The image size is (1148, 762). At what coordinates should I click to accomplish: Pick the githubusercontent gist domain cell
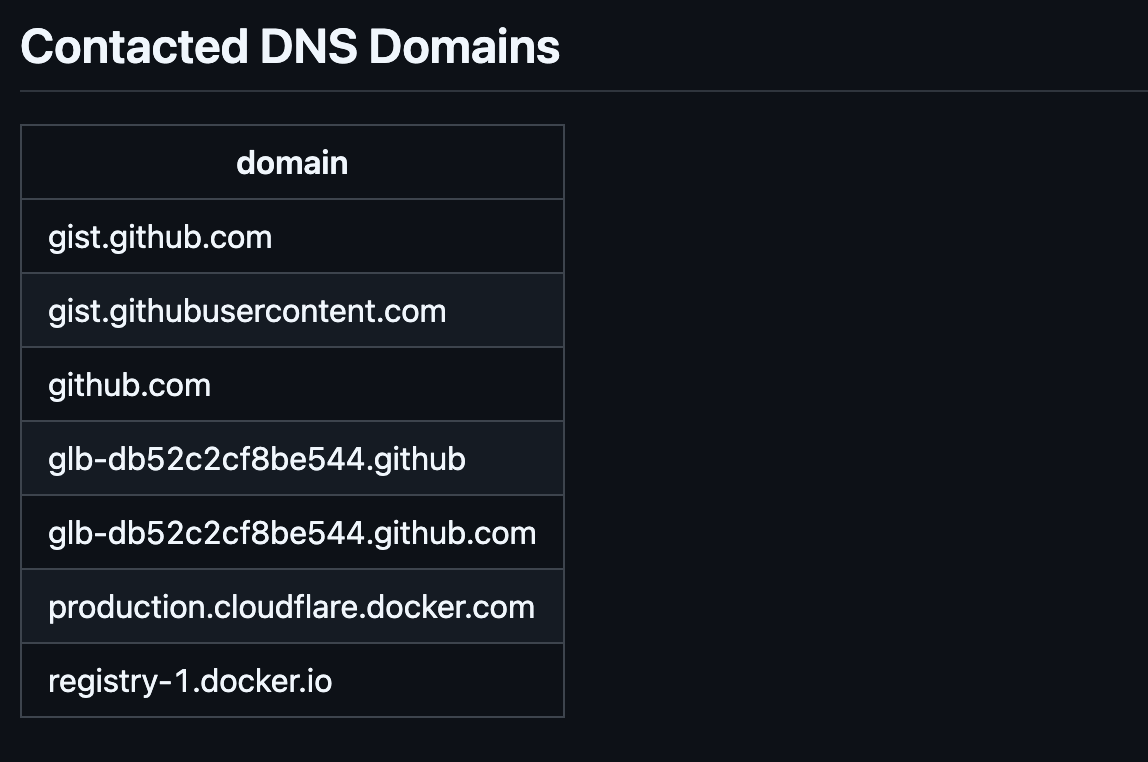[292, 310]
